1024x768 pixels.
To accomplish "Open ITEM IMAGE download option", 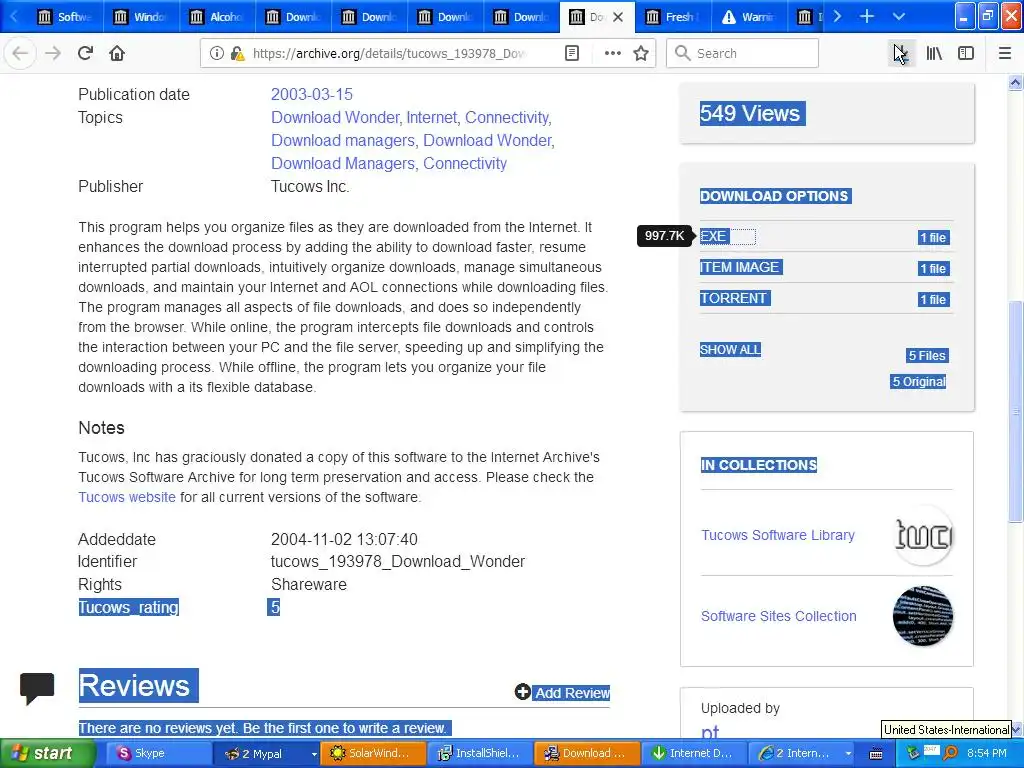I will pos(741,267).
